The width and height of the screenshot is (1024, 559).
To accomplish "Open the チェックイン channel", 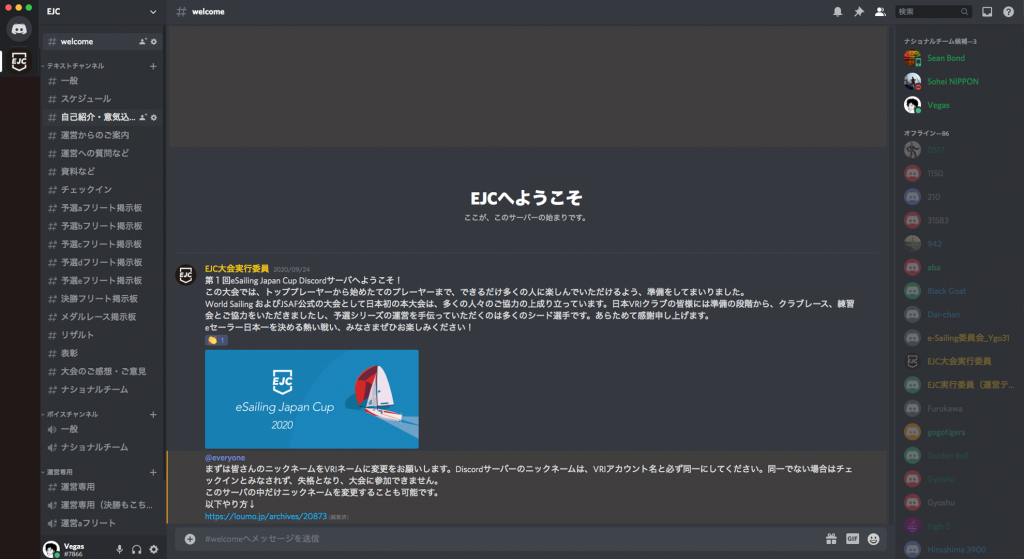I will coord(86,190).
